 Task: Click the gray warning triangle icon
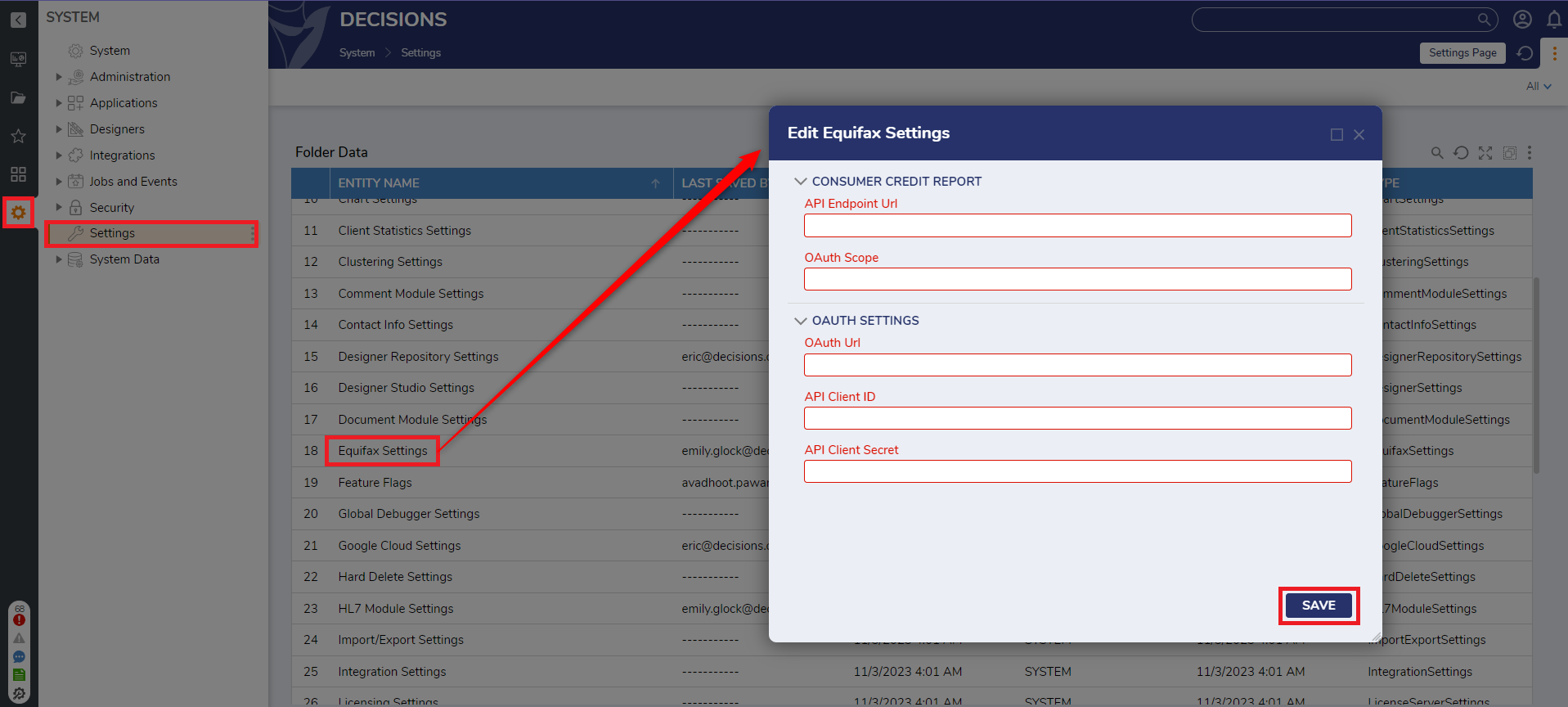coord(19,638)
